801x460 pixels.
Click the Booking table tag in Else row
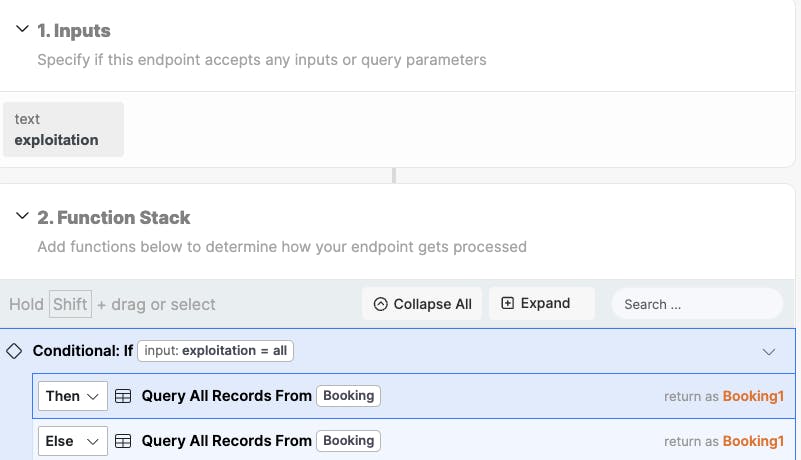(x=348, y=441)
